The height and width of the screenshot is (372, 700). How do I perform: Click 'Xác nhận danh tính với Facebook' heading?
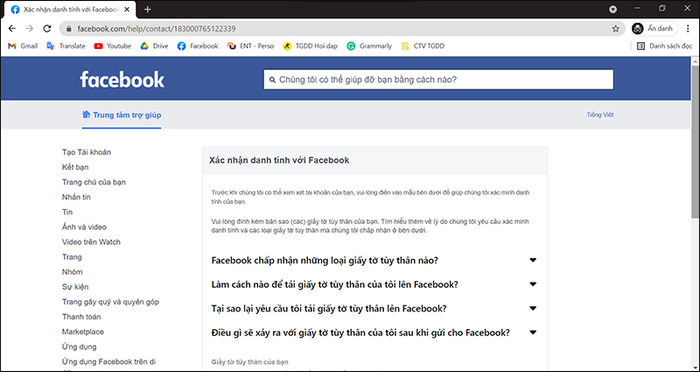pyautogui.click(x=279, y=160)
